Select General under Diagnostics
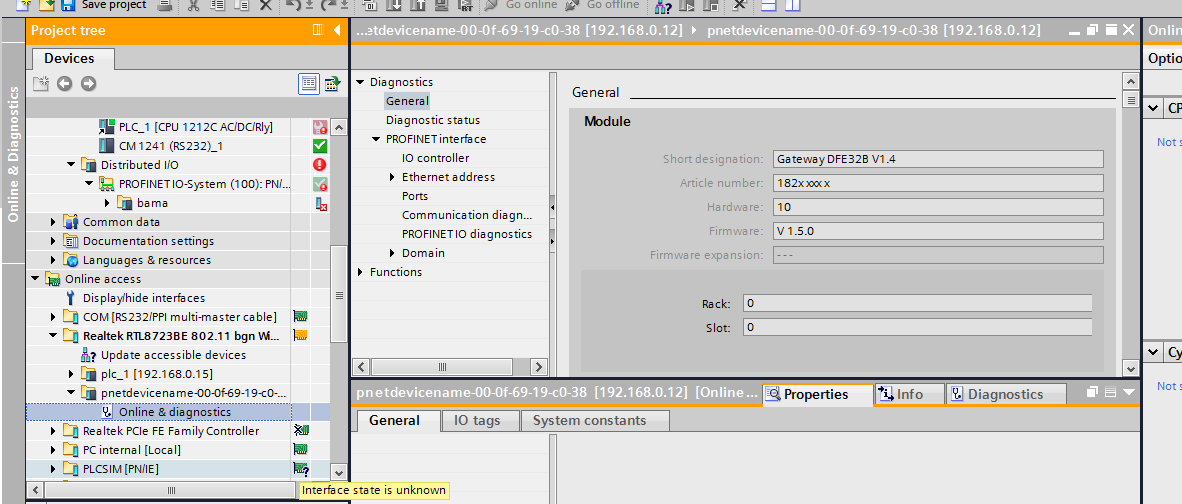The width and height of the screenshot is (1182, 504). pyautogui.click(x=407, y=101)
